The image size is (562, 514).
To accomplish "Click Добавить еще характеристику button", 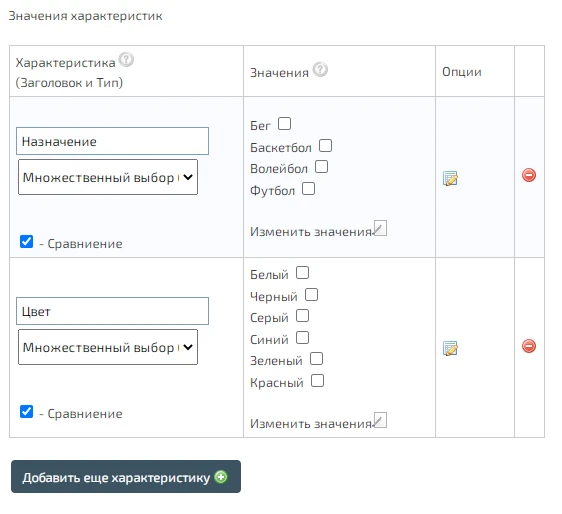I will [x=126, y=477].
